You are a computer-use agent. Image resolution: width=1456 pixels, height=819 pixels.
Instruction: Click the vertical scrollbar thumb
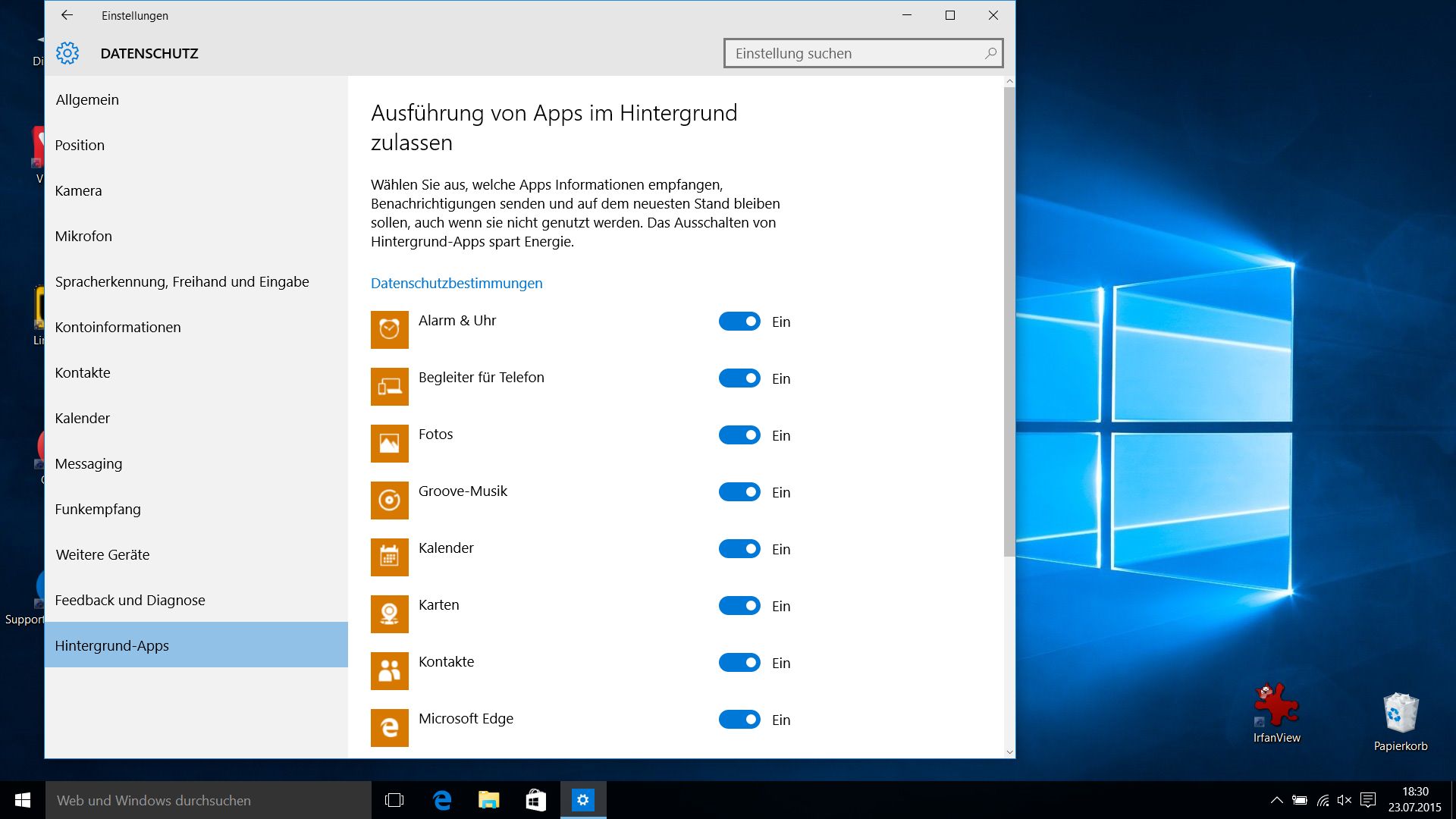point(1009,322)
